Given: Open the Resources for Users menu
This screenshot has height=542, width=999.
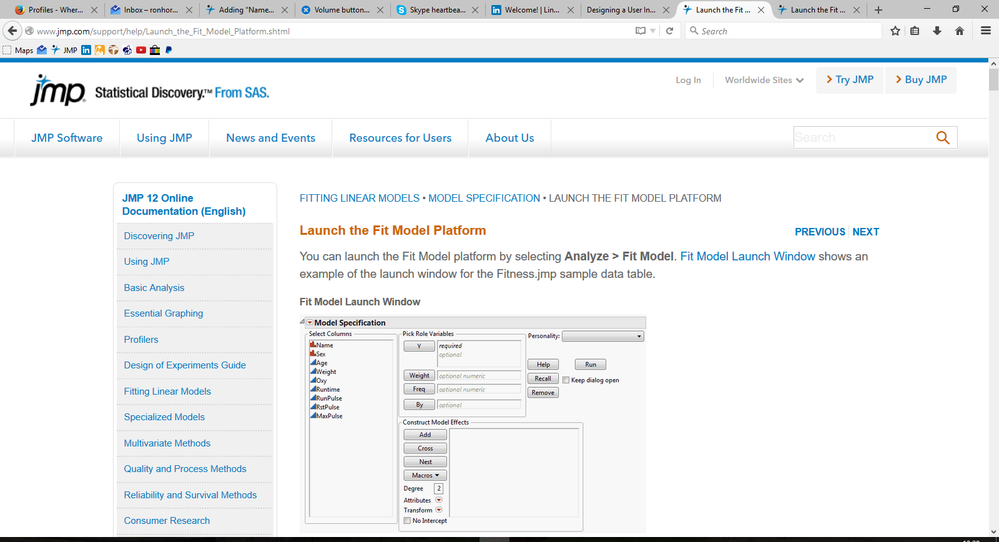Looking at the screenshot, I should tap(400, 138).
